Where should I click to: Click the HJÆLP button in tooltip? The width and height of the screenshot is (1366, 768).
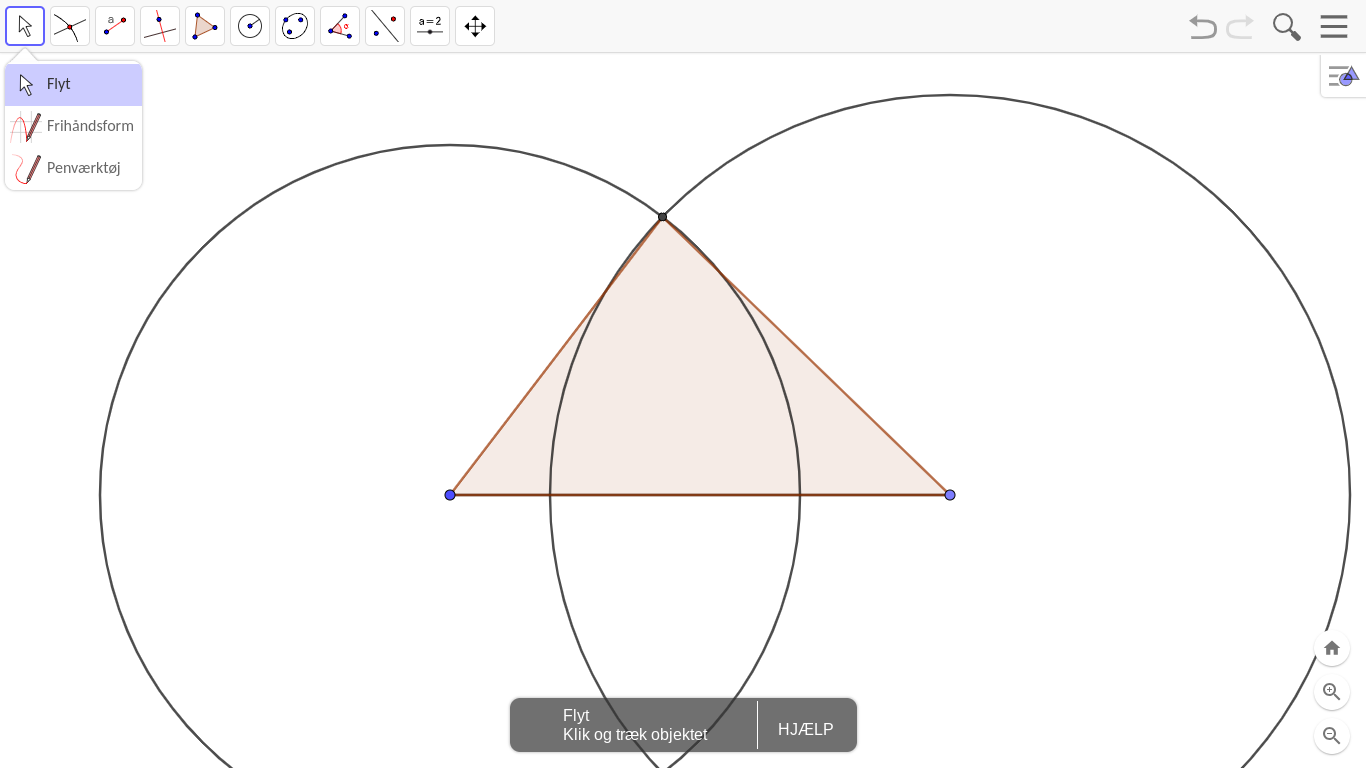(x=806, y=730)
